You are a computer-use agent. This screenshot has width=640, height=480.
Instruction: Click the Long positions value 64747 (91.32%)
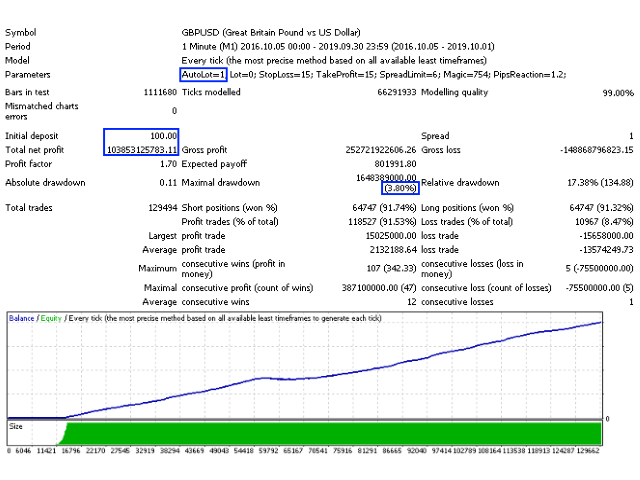(x=601, y=208)
